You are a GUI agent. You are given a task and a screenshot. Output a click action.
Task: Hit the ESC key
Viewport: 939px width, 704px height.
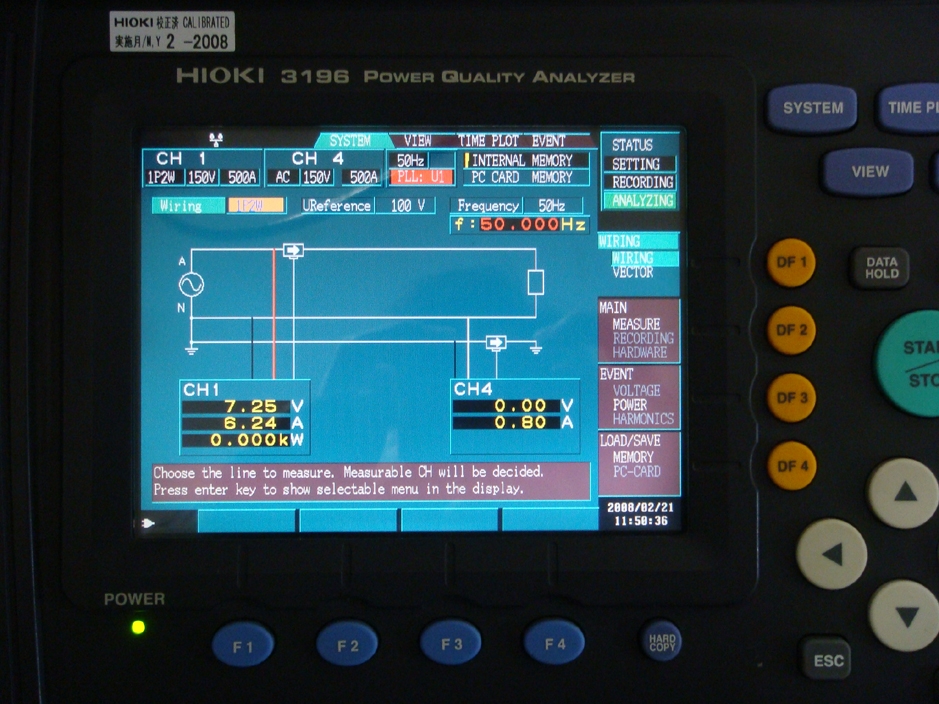(x=828, y=660)
